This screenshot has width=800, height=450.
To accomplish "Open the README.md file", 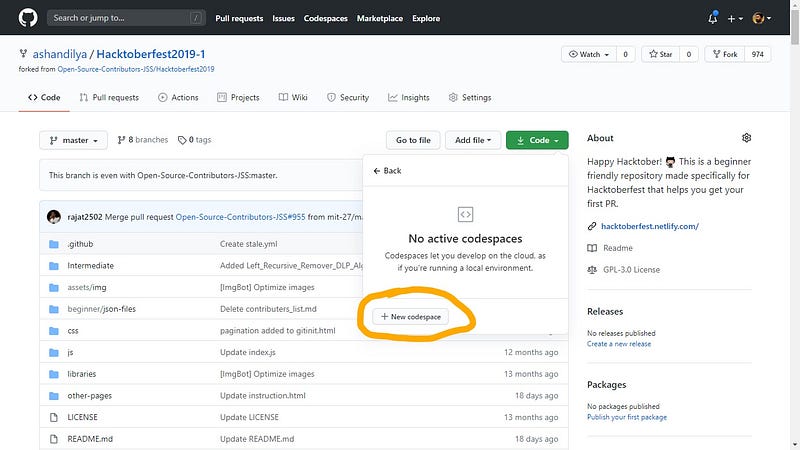I will coord(90,439).
